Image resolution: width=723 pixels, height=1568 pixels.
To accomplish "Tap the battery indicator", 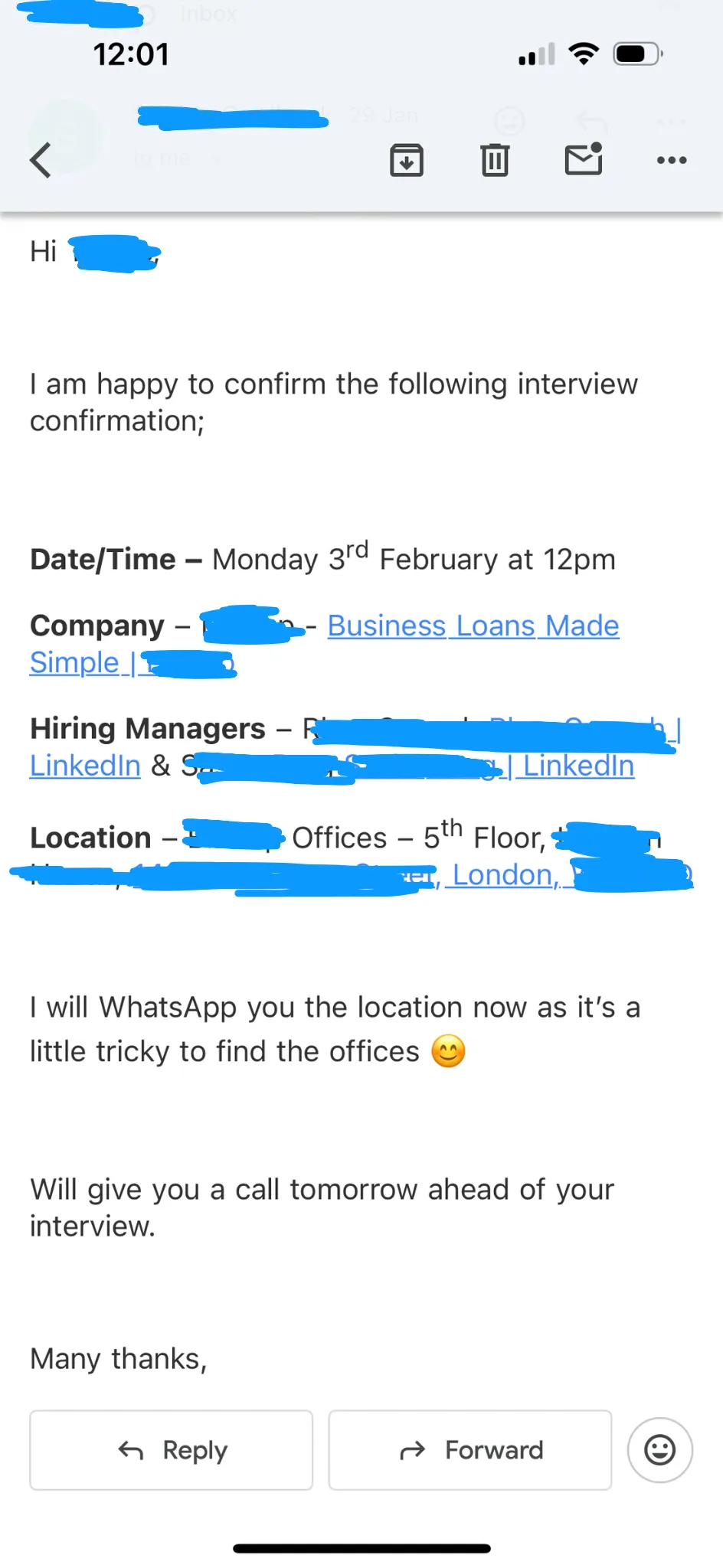I will [x=637, y=54].
